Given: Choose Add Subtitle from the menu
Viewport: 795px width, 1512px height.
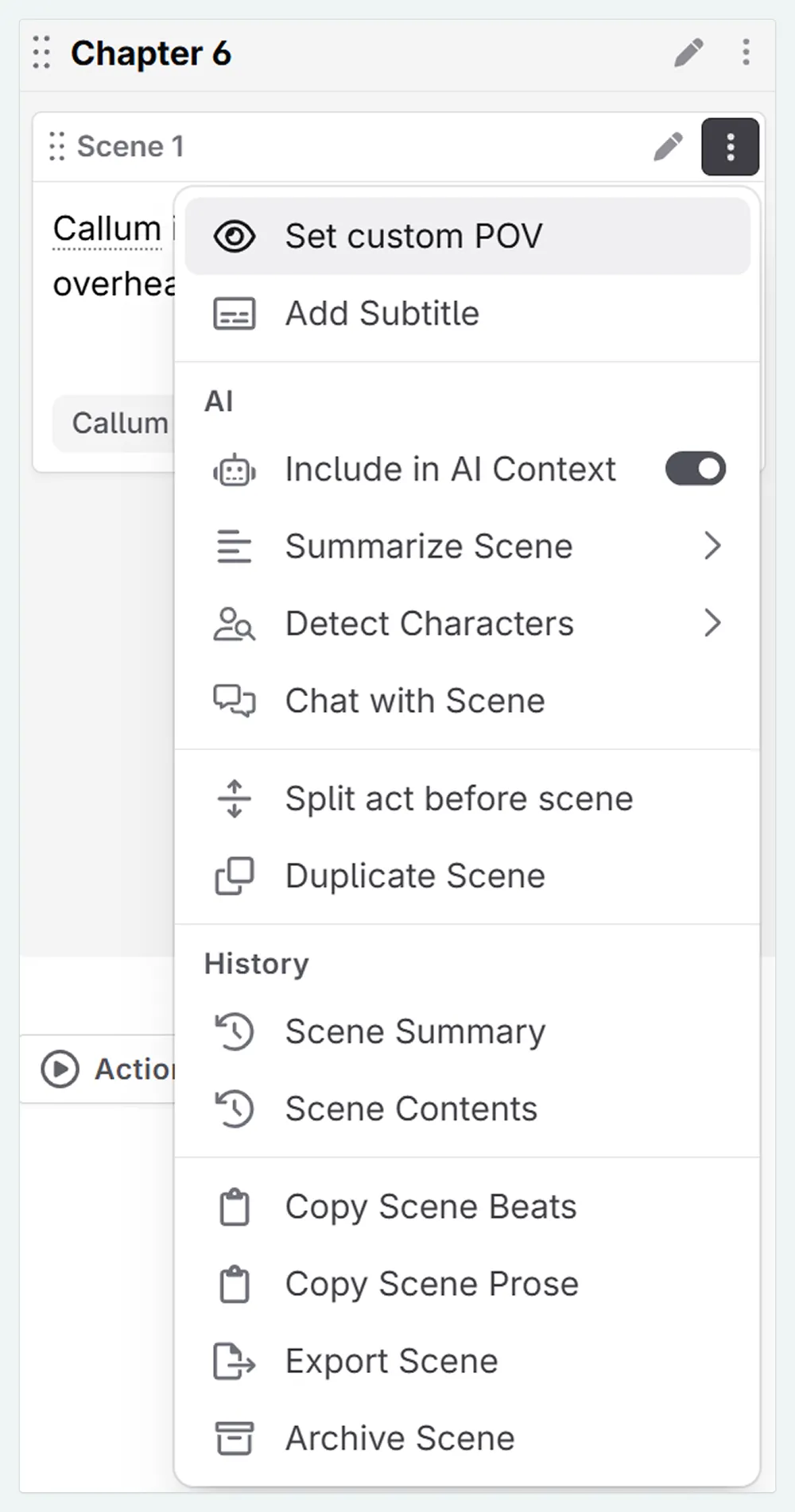Looking at the screenshot, I should (x=382, y=314).
